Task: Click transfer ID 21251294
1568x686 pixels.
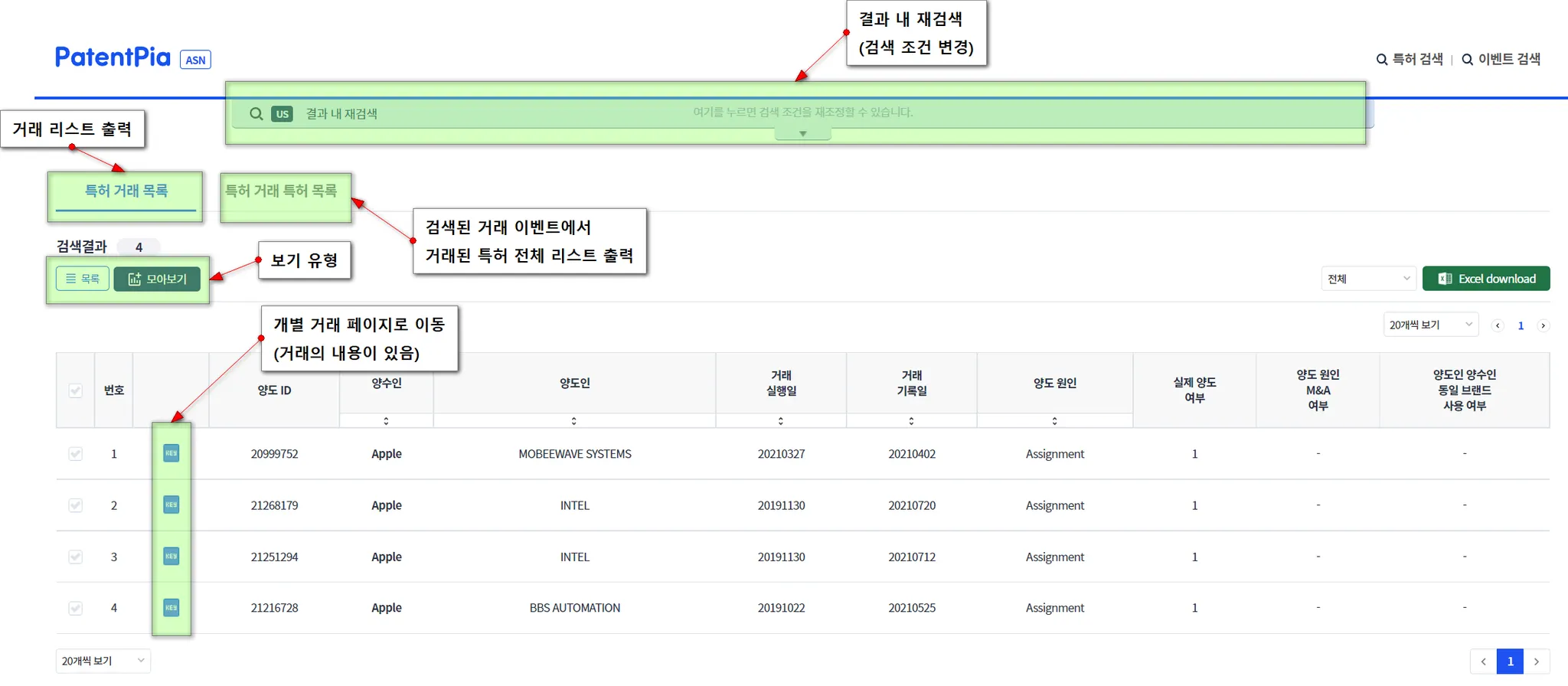Action: click(274, 557)
